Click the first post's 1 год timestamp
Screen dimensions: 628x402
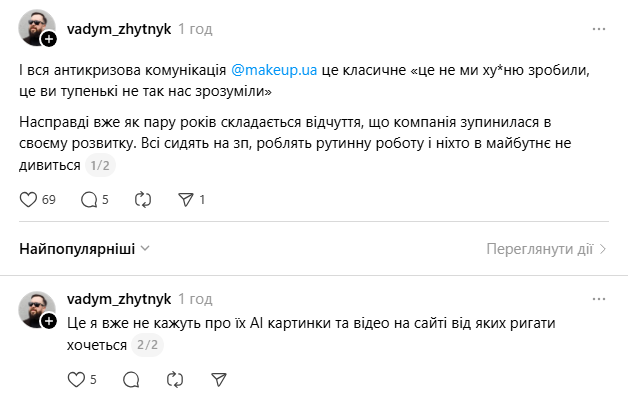click(x=195, y=29)
